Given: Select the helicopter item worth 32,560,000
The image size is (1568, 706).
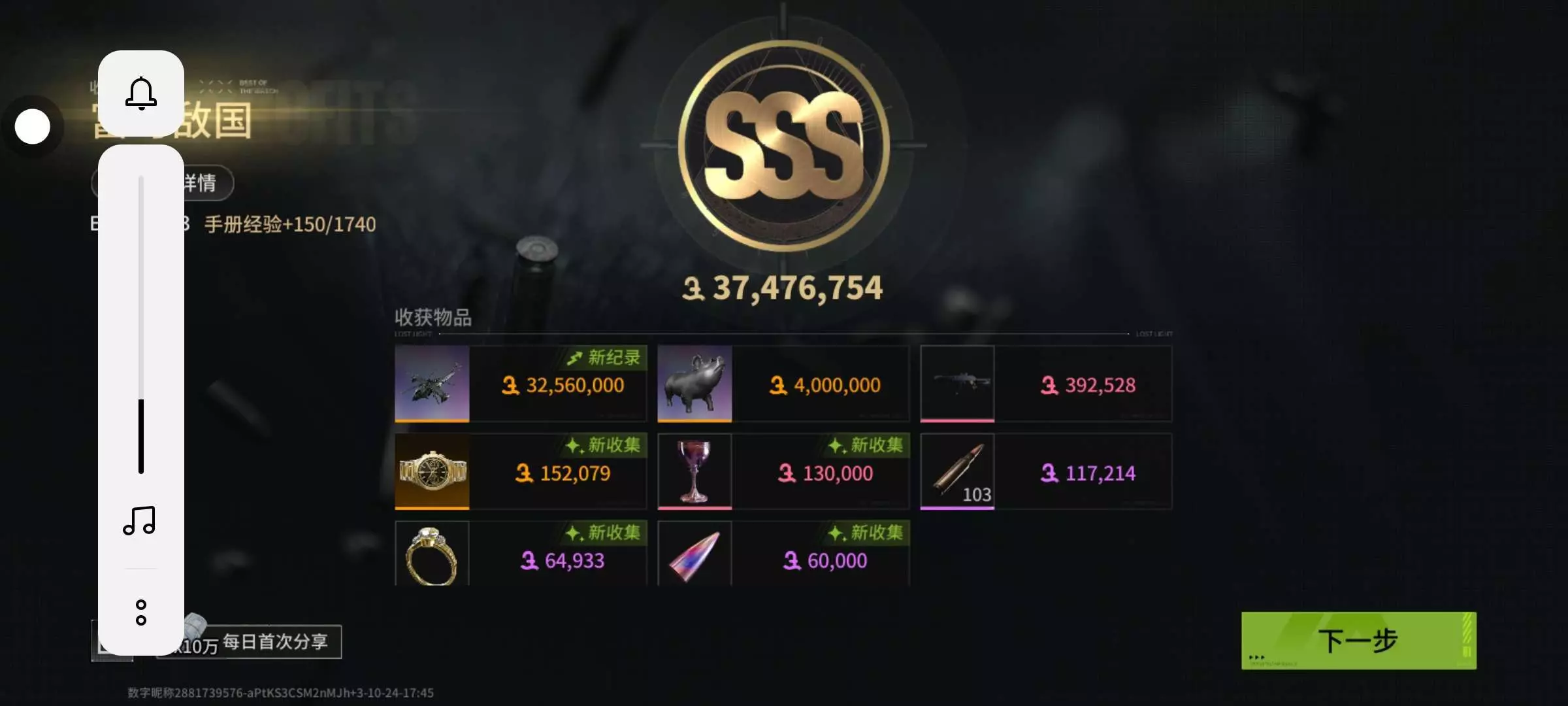Looking at the screenshot, I should point(521,383).
